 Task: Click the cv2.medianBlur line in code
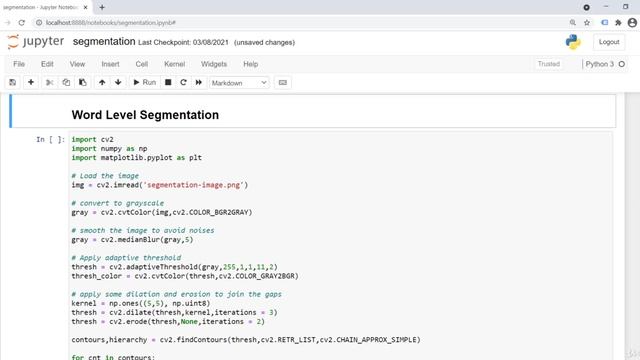[x=132, y=240]
